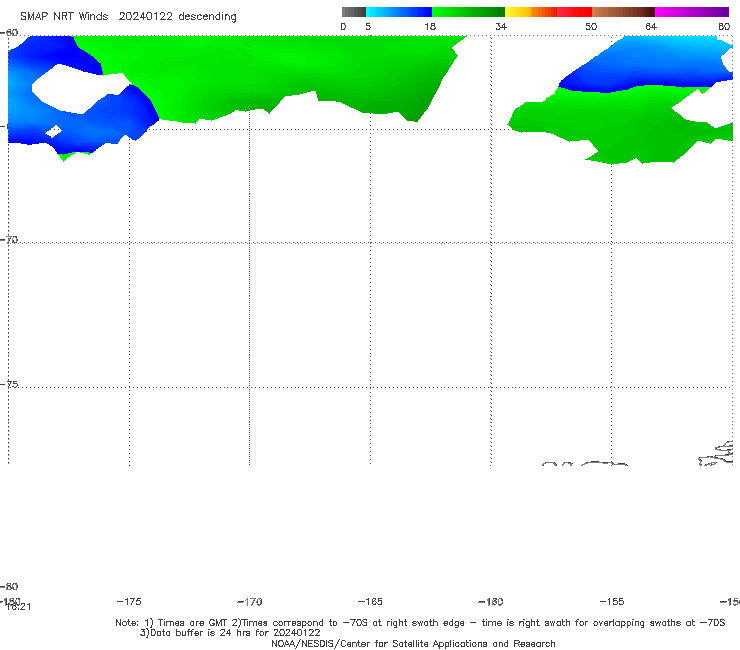Viewport: 740px width, 650px height.
Task: Click the latitude label '-75'
Action: click(x=9, y=384)
